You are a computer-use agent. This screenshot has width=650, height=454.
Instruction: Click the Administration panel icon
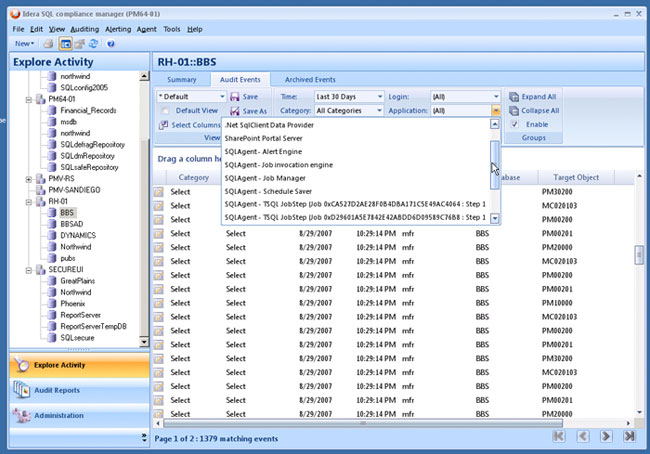coord(22,415)
